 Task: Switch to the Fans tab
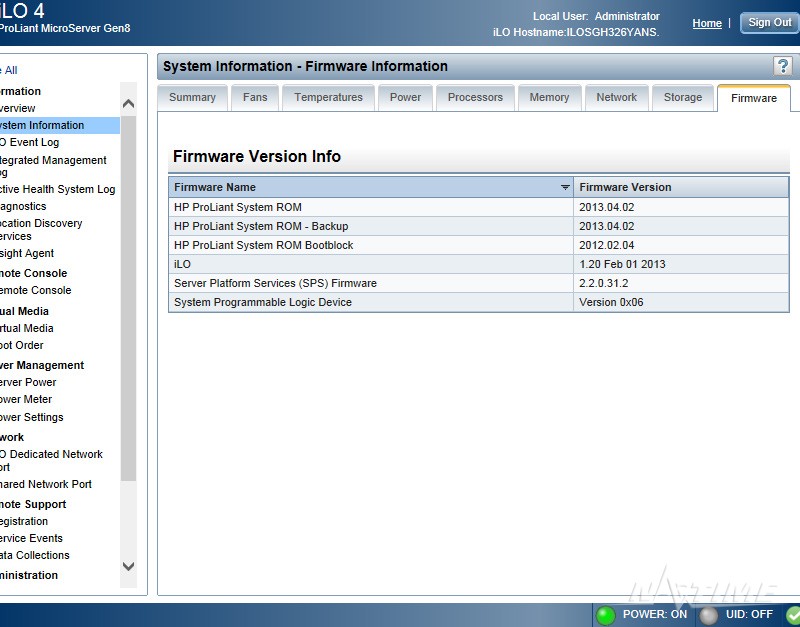[x=255, y=97]
